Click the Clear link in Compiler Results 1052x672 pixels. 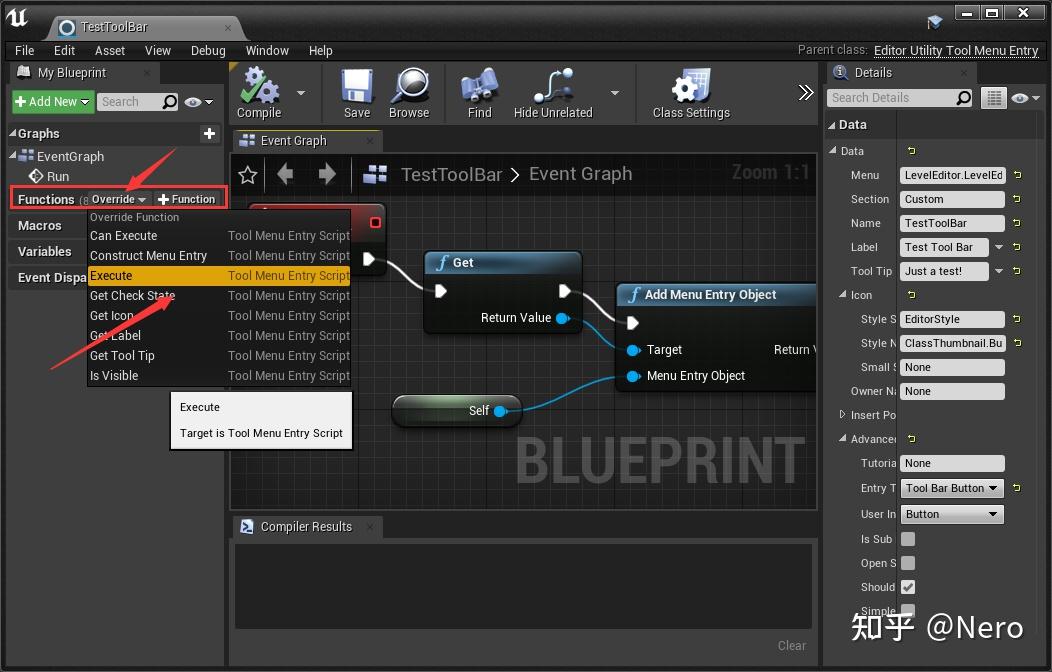792,645
